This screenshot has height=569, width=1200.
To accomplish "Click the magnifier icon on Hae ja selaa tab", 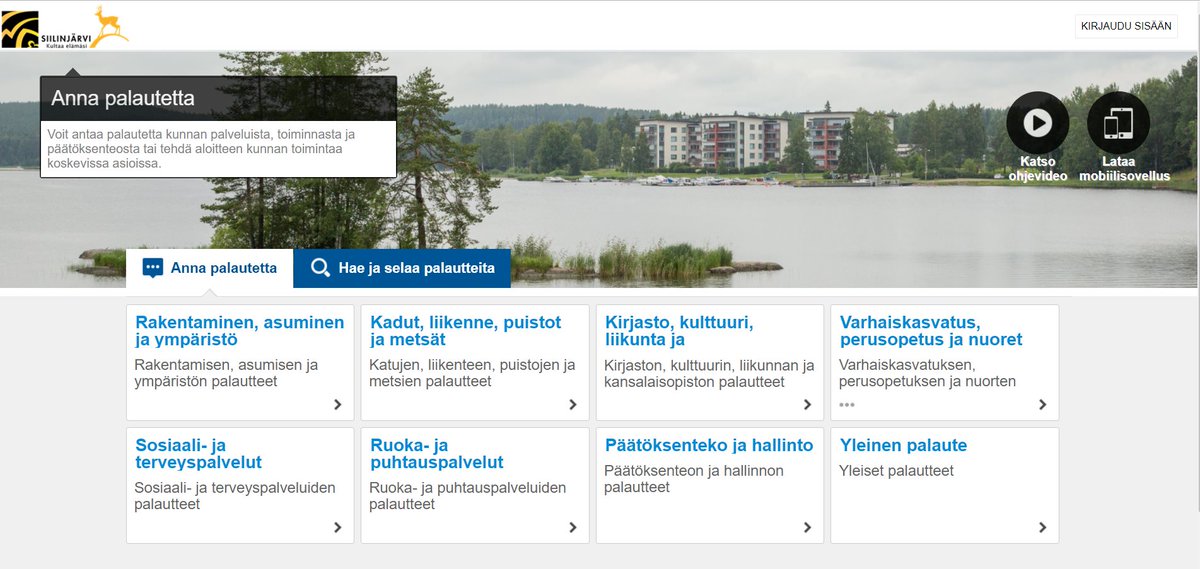I will pos(321,268).
